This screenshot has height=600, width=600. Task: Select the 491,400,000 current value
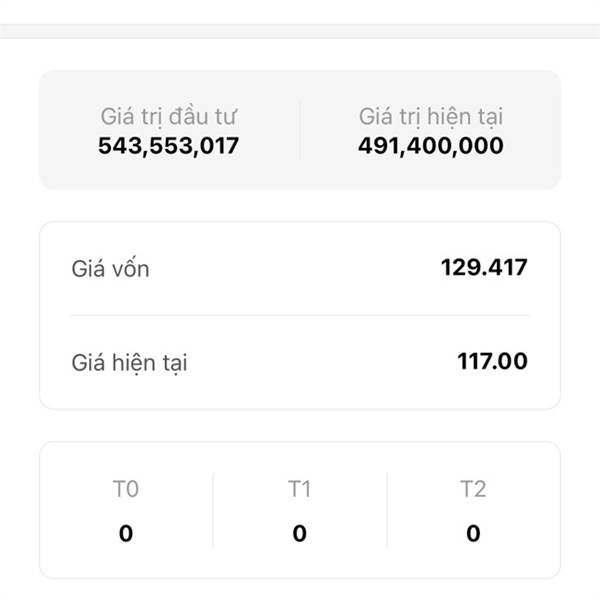pyautogui.click(x=431, y=146)
